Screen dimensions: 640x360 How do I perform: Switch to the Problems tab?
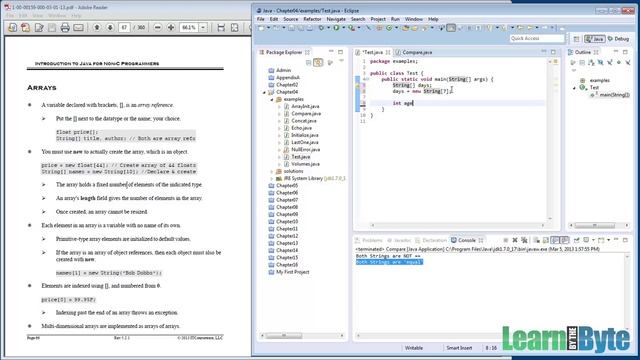pyautogui.click(x=369, y=240)
